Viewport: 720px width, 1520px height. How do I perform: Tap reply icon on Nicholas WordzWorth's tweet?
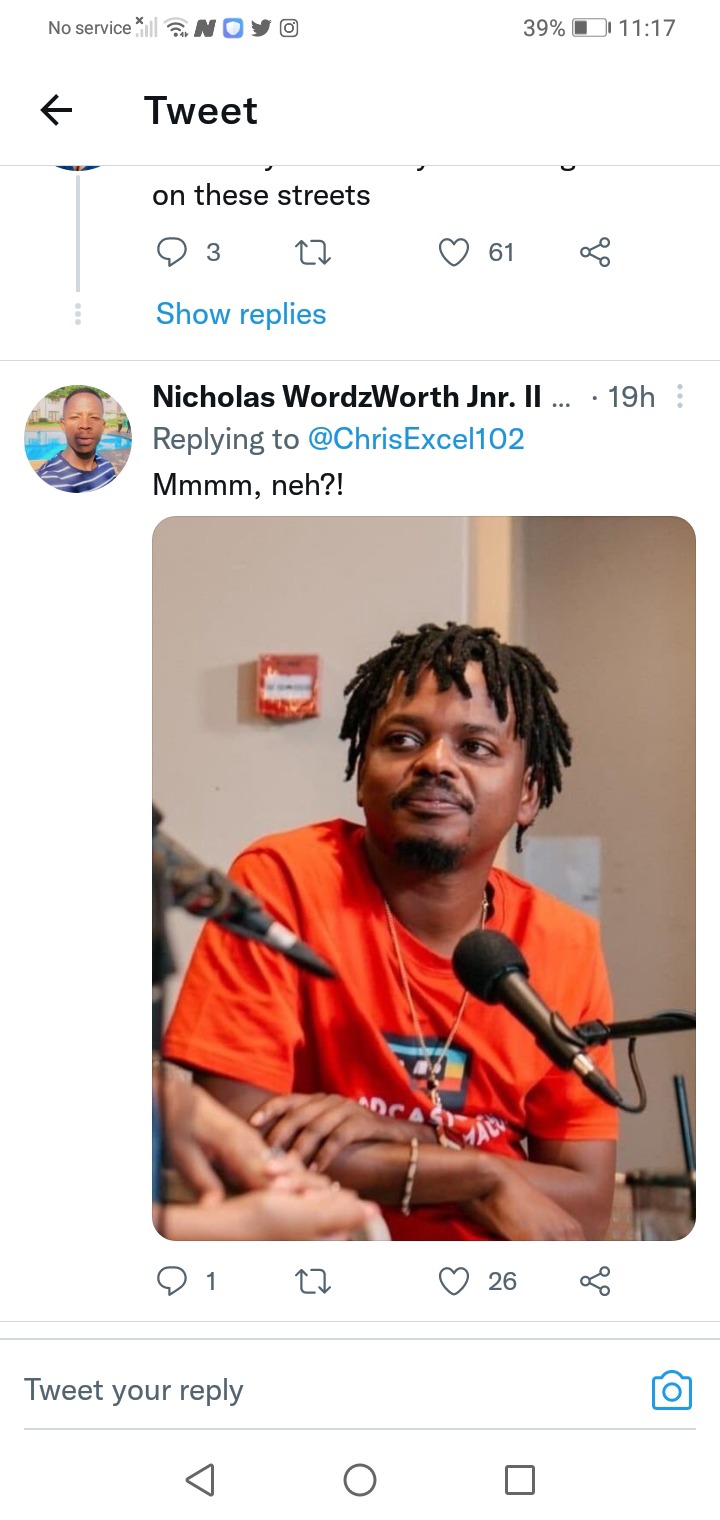click(172, 1281)
